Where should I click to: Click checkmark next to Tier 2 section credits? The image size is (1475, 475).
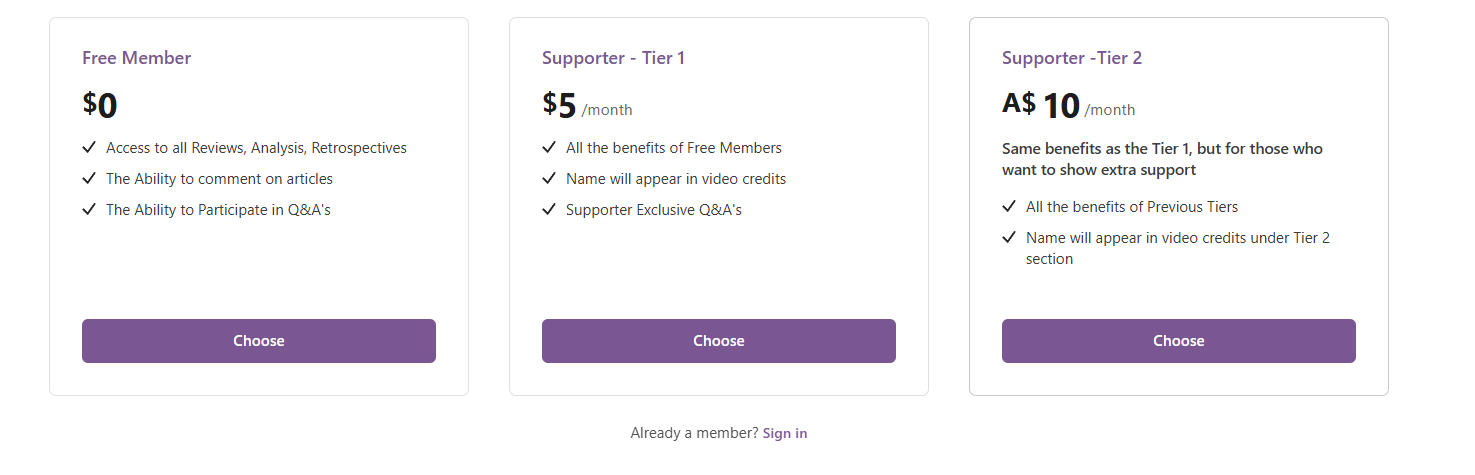coord(1009,238)
